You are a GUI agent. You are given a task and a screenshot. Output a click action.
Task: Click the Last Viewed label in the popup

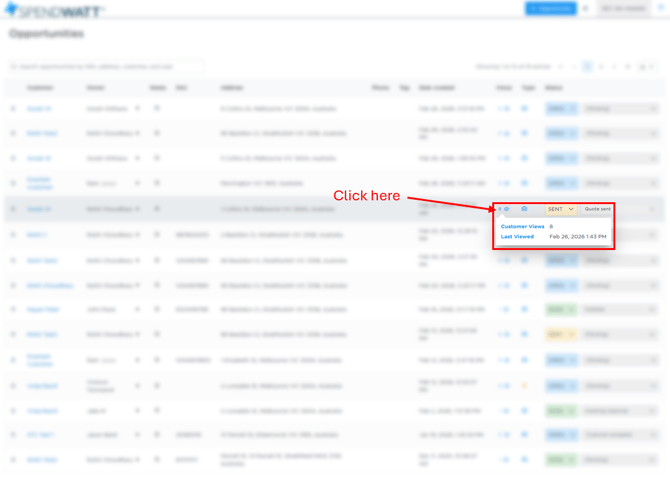517,237
